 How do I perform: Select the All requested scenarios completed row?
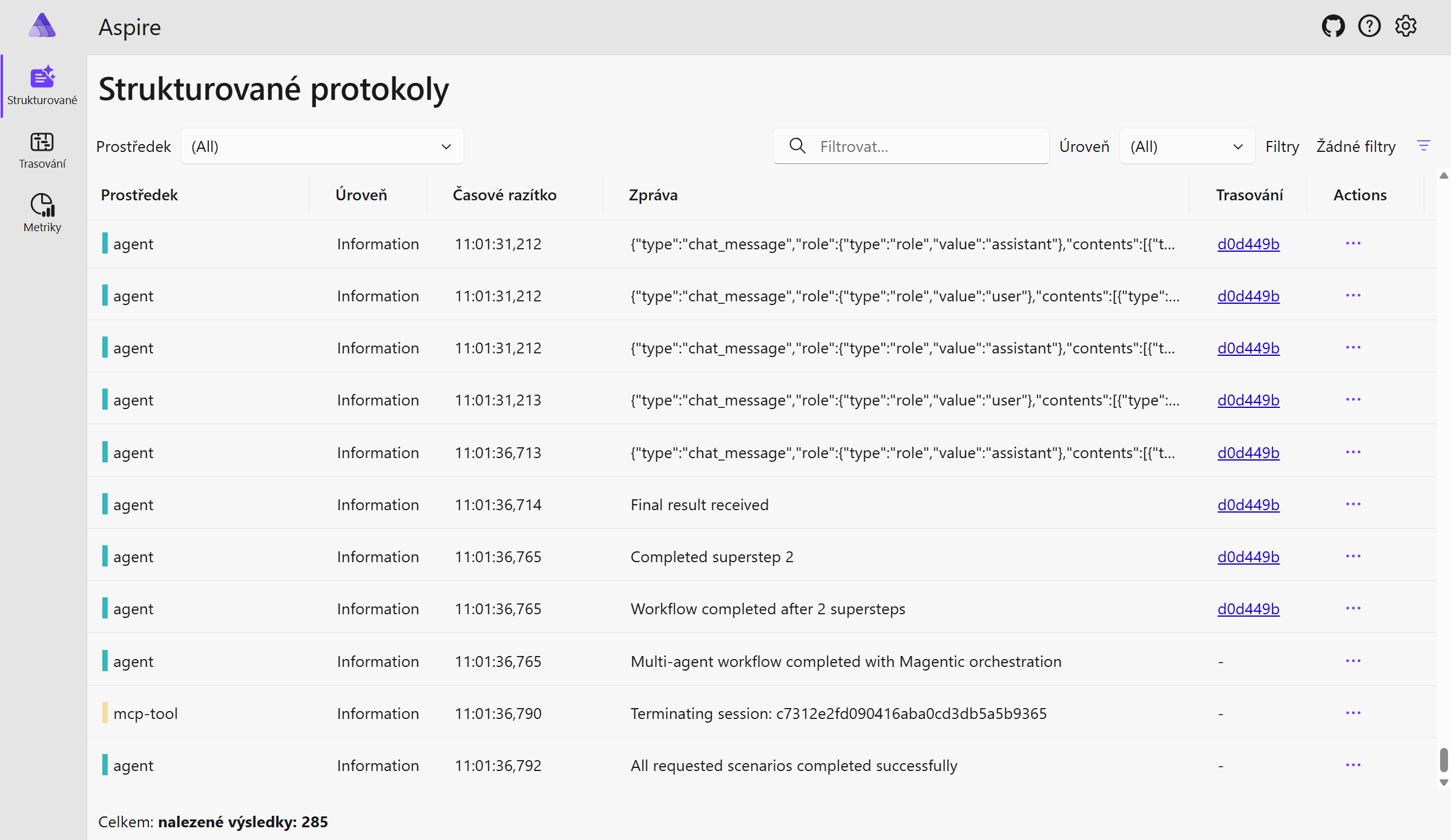click(x=793, y=766)
